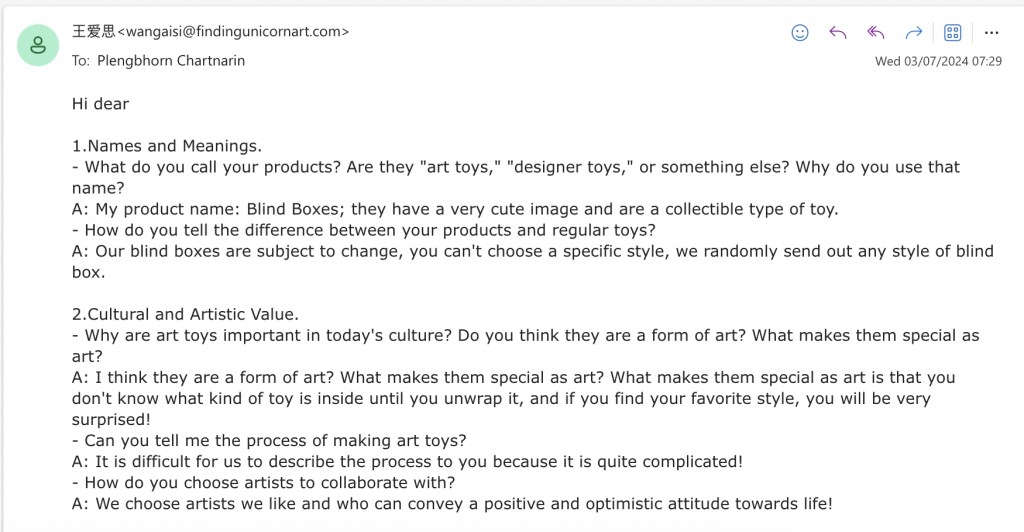Click heading '2.Cultural and Artistic Value.'
Image resolution: width=1024 pixels, height=532 pixels.
tap(185, 314)
